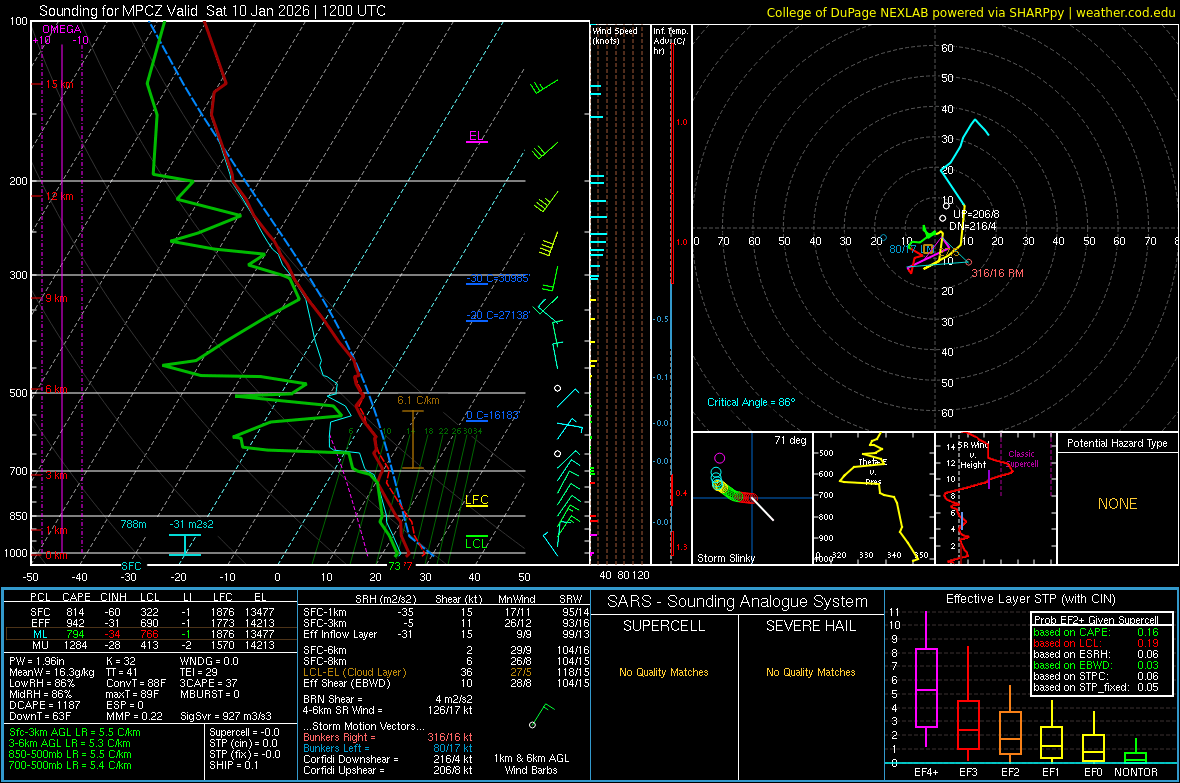Click the 700-500mb LR lapse rate line
This screenshot has width=1180, height=783.
(x=70, y=765)
